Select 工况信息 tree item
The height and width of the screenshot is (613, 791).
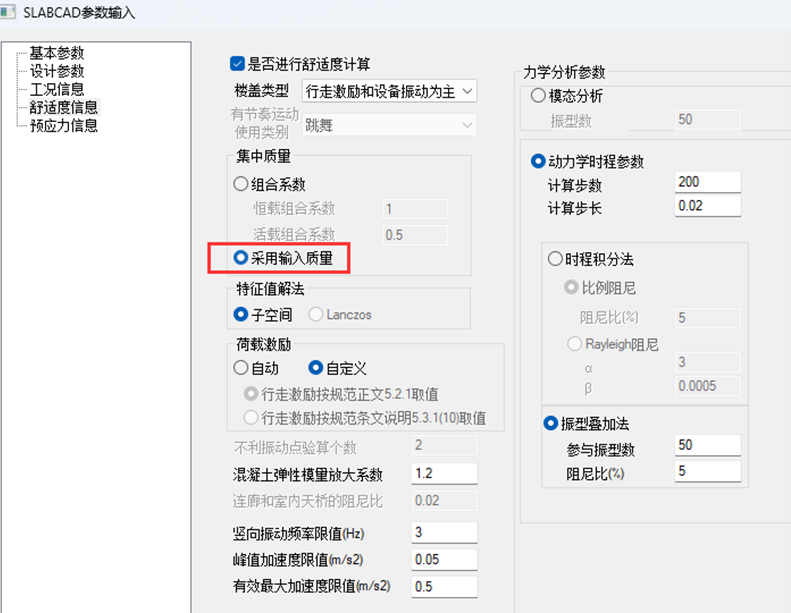click(56, 89)
